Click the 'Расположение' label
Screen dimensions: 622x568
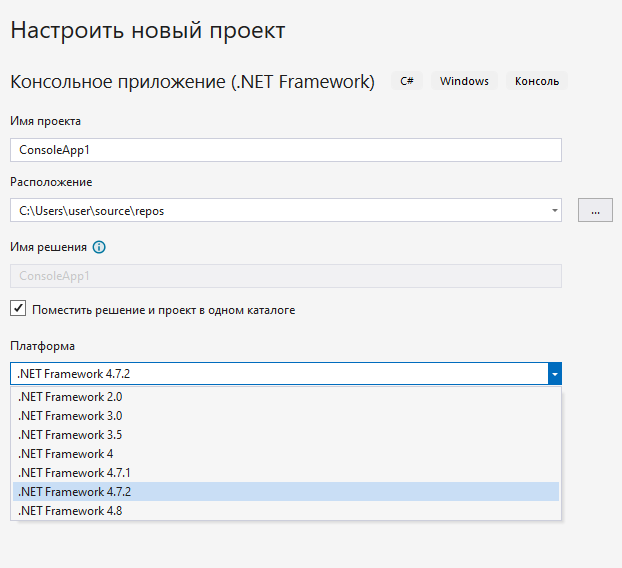coord(51,182)
